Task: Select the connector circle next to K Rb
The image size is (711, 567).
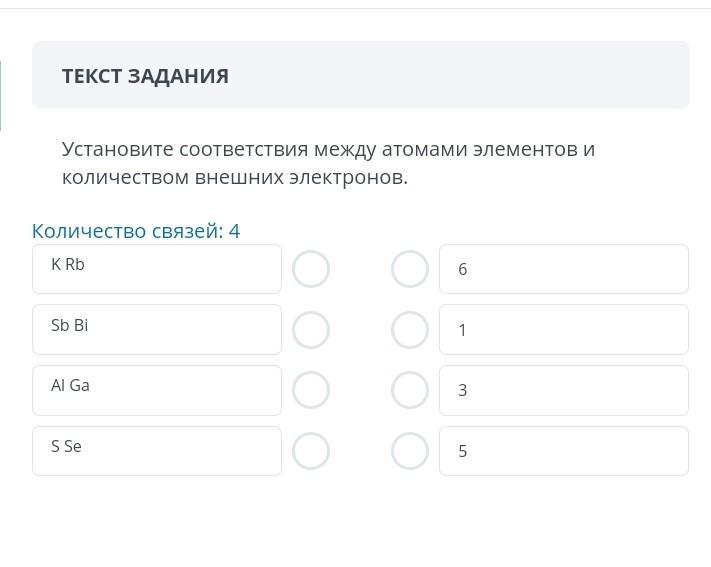Action: (x=311, y=269)
